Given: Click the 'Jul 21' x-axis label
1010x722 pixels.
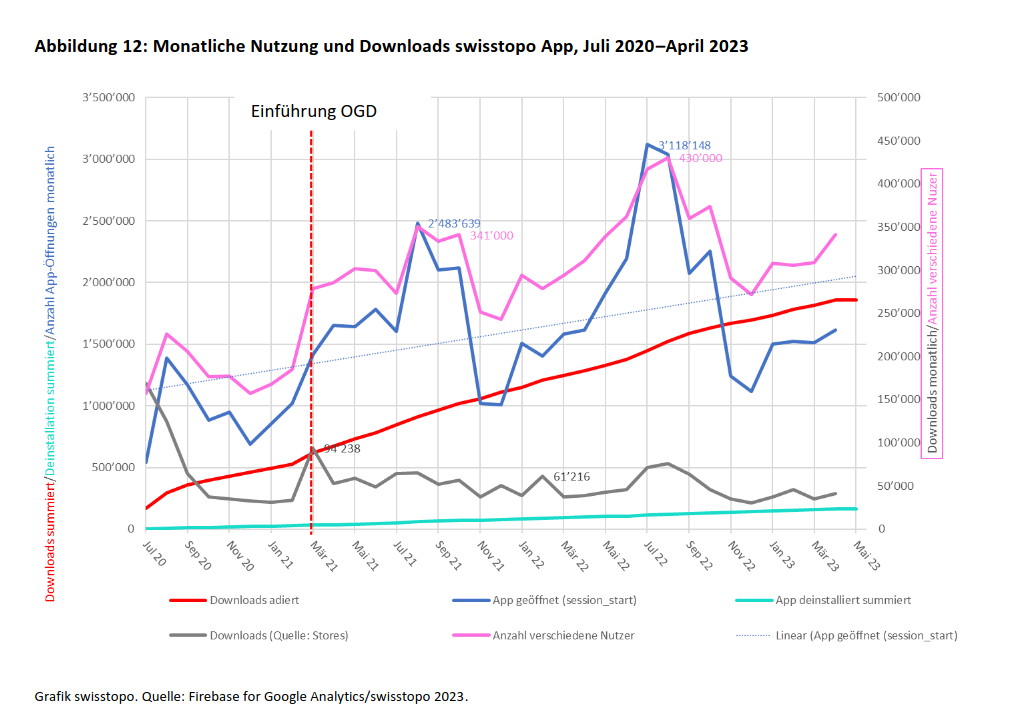Looking at the screenshot, I should 405,553.
